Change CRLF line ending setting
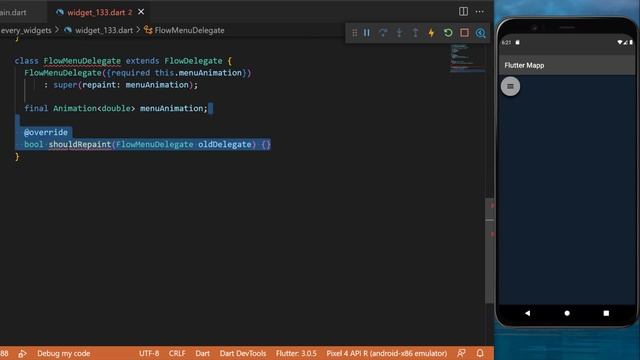 pos(177,353)
